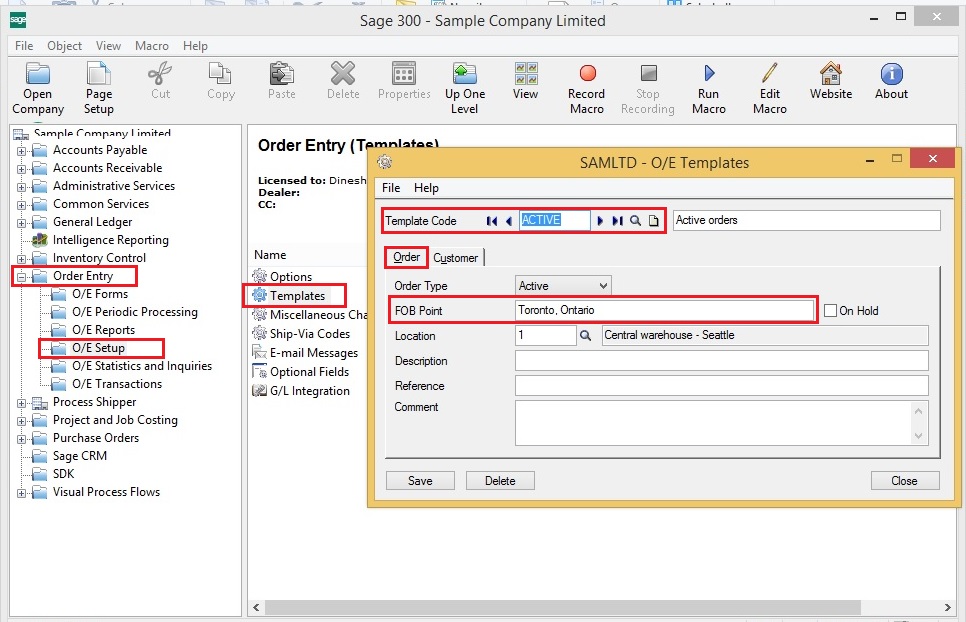Switch to the Customer tab
Screen dimensions: 966x622
click(x=455, y=258)
